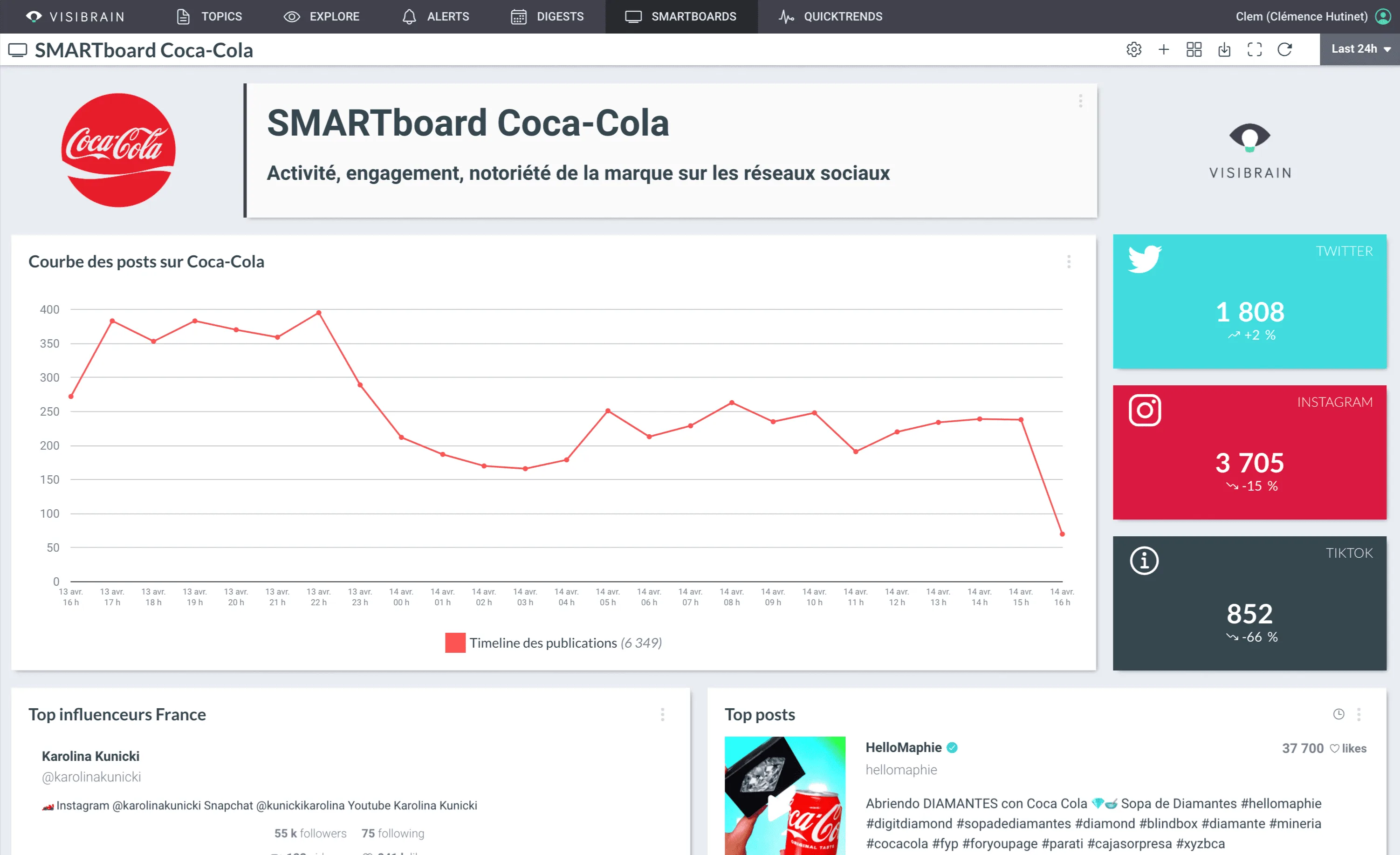
Task: Open the Quicktrends menu
Action: [830, 16]
